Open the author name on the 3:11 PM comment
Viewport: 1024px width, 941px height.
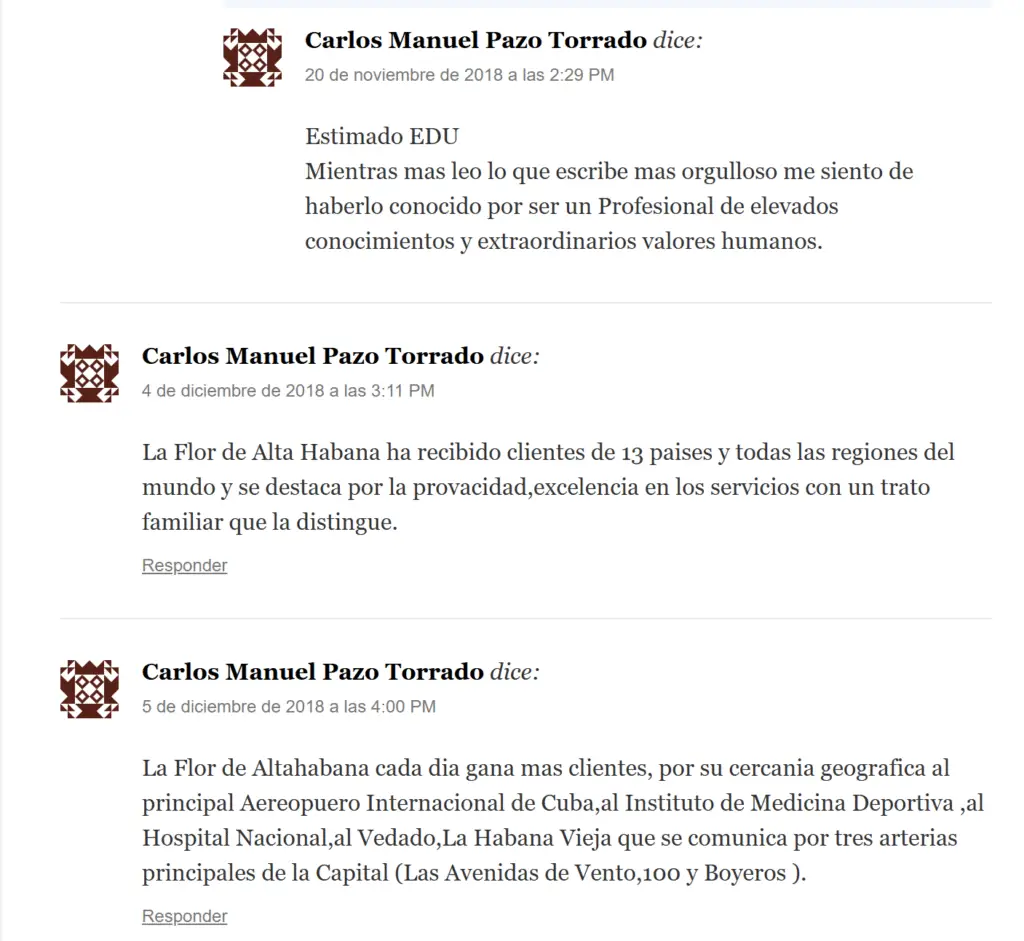(x=313, y=356)
